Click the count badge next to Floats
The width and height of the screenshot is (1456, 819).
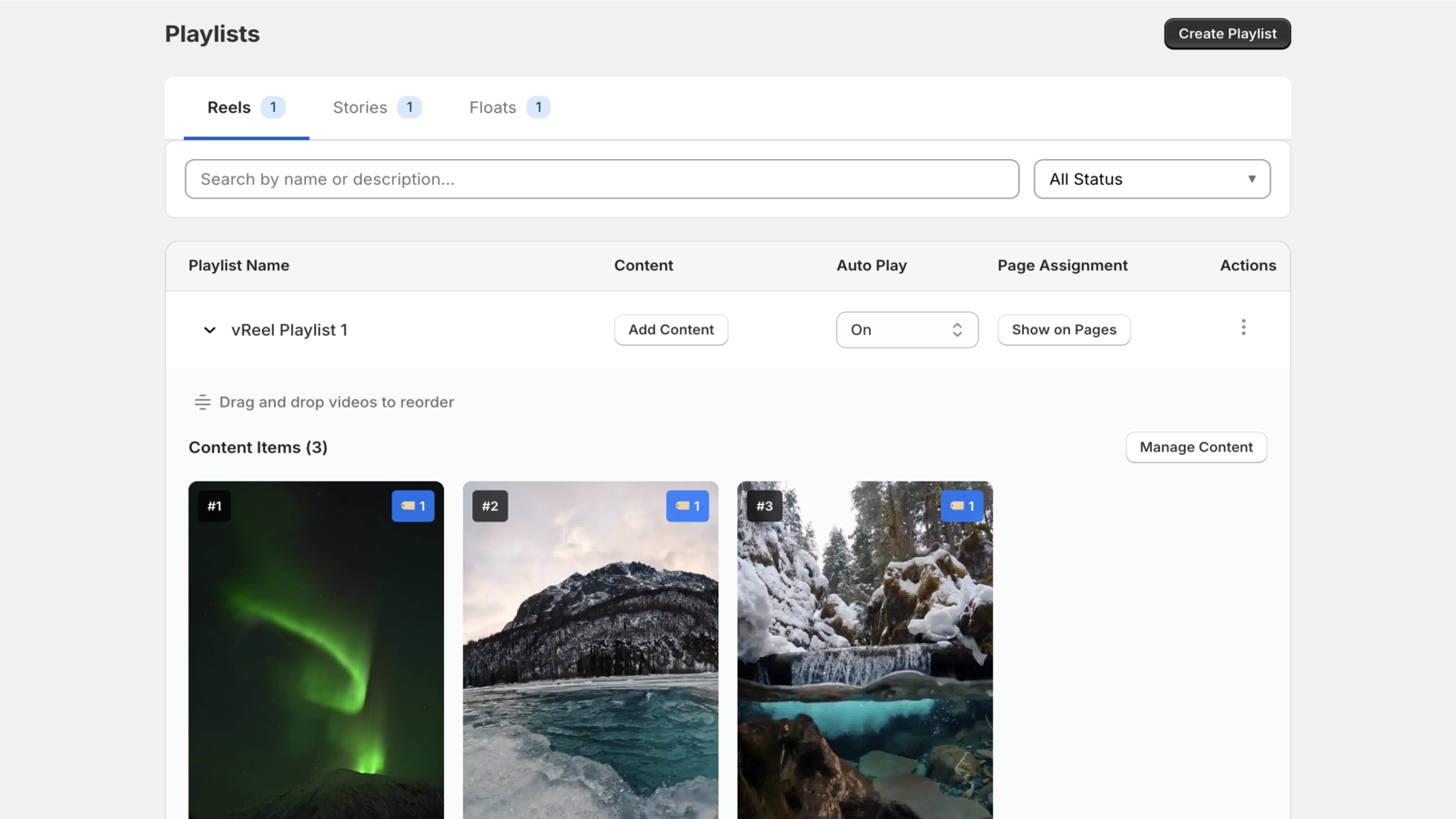(539, 106)
